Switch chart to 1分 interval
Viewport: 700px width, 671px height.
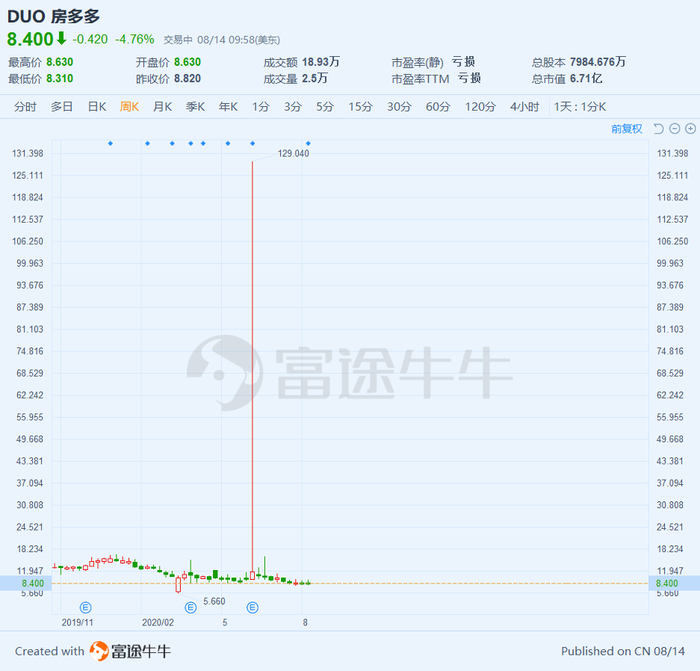tap(261, 107)
